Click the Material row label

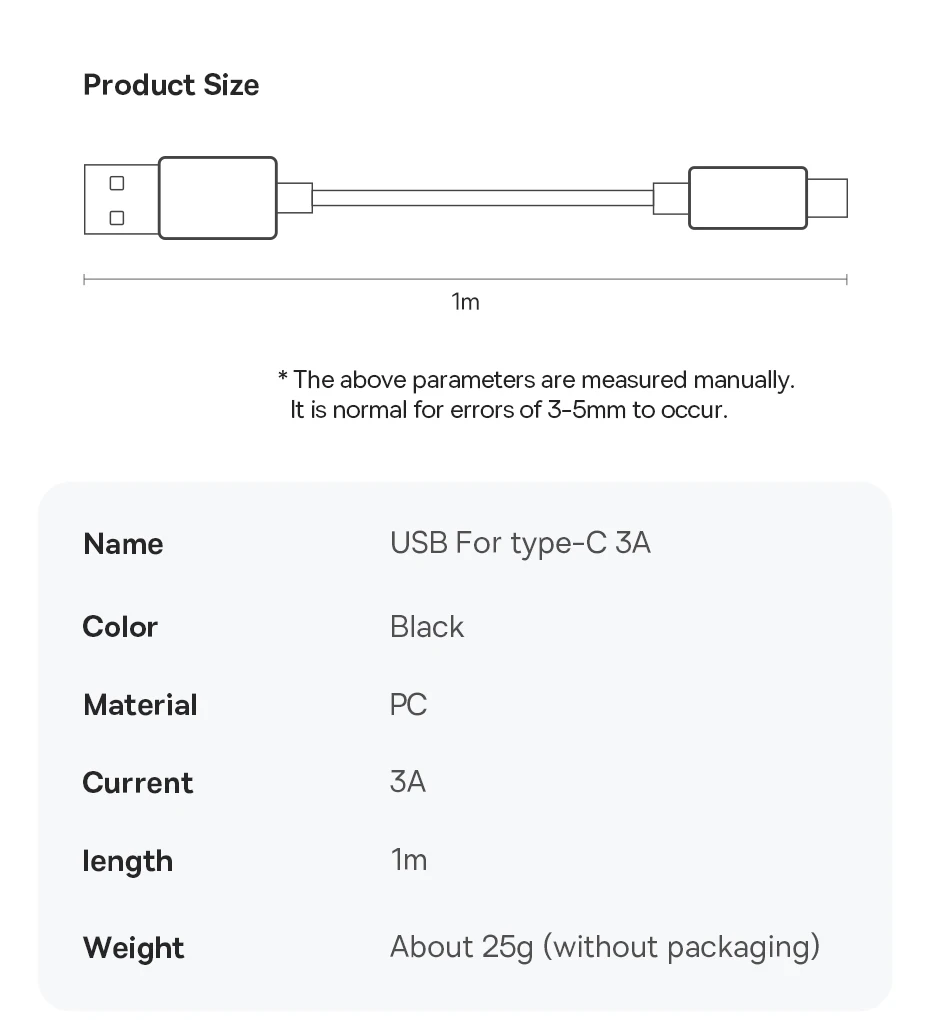140,705
